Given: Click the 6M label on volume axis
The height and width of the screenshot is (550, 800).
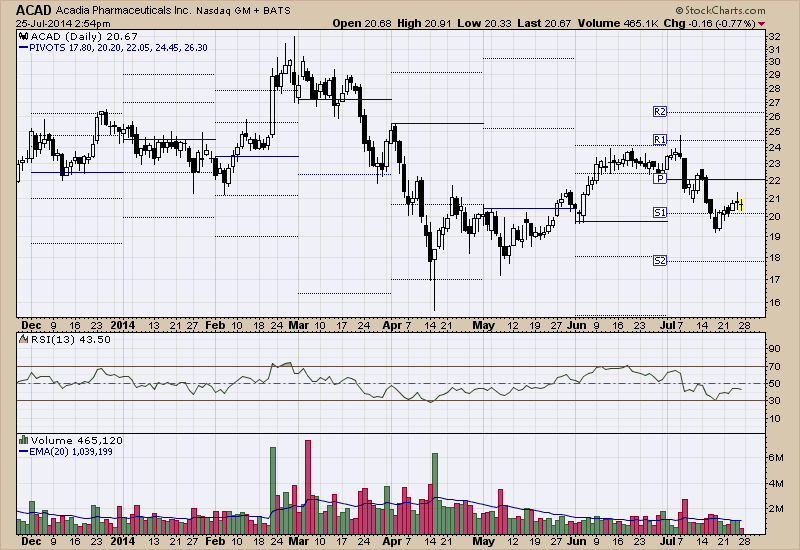Looking at the screenshot, I should click(776, 458).
